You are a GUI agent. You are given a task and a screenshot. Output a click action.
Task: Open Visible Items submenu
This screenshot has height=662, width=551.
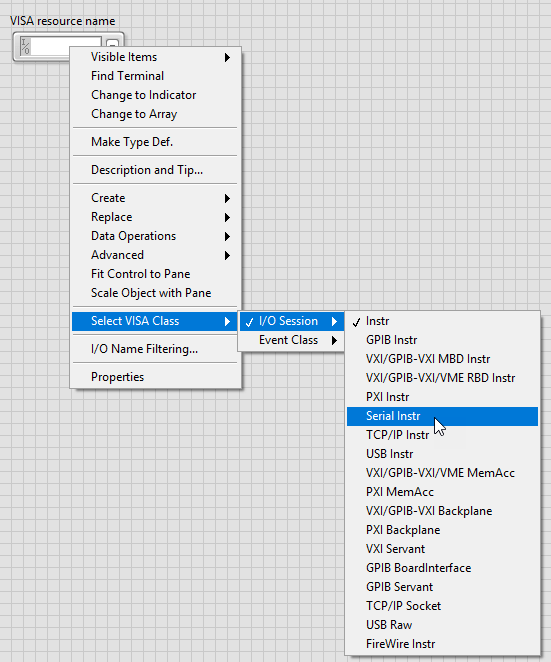[156, 57]
